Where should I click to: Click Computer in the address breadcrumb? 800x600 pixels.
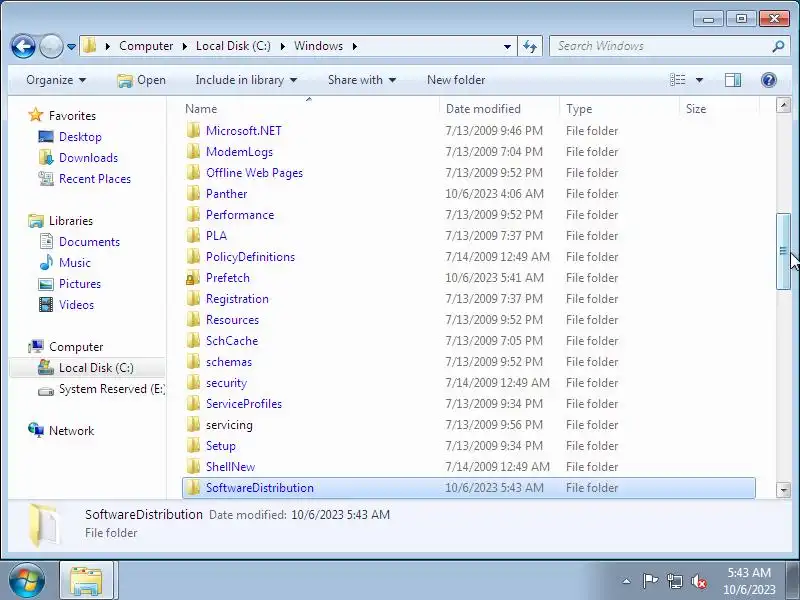[x=146, y=46]
